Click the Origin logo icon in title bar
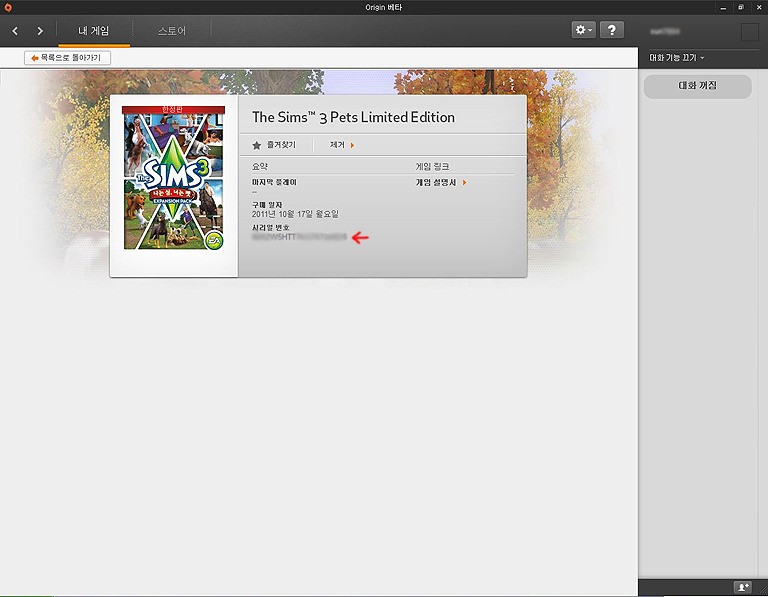The image size is (768, 597). pyautogui.click(x=8, y=7)
